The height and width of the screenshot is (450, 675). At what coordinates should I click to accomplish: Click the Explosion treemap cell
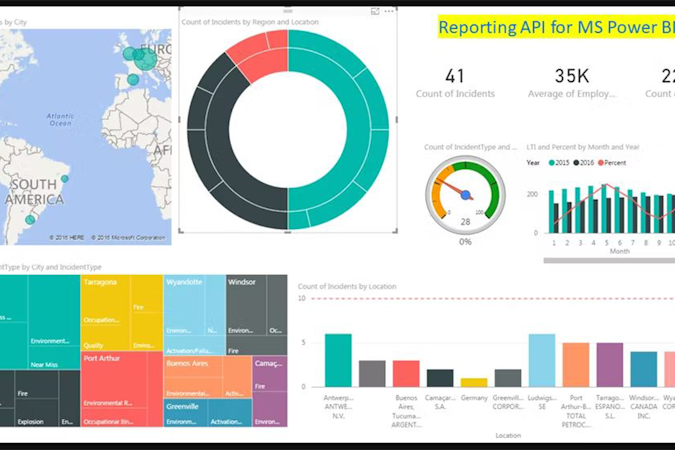pos(37,413)
